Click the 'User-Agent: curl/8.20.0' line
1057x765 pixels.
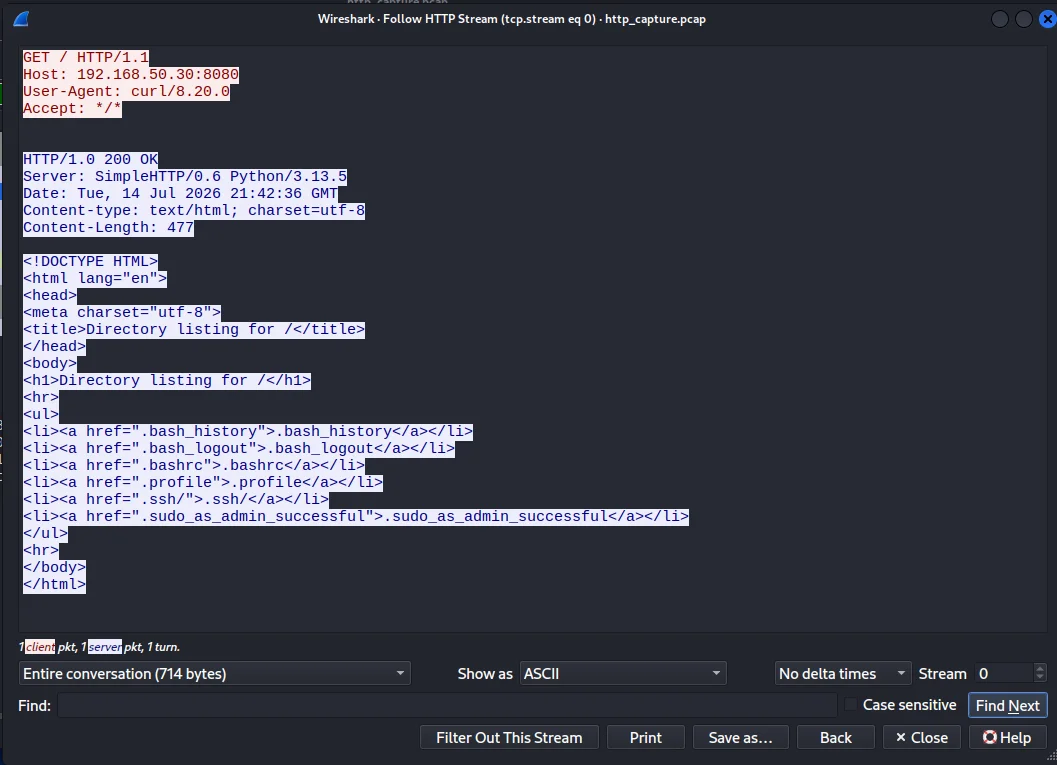coord(126,91)
